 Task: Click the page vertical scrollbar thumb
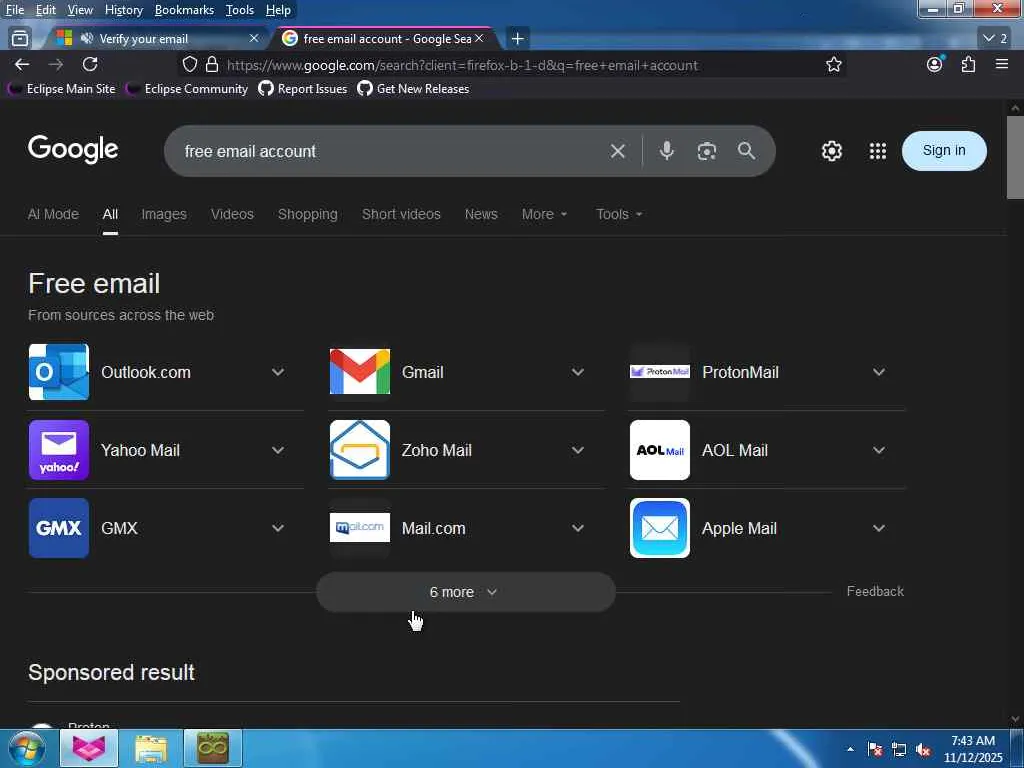[x=1015, y=157]
